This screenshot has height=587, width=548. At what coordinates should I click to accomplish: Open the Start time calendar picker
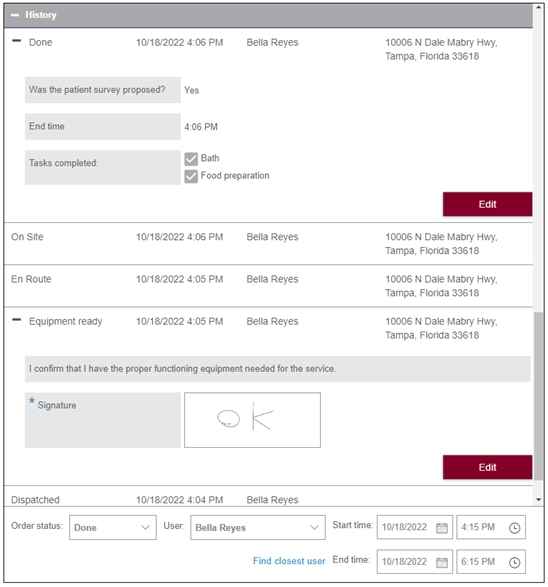click(442, 528)
